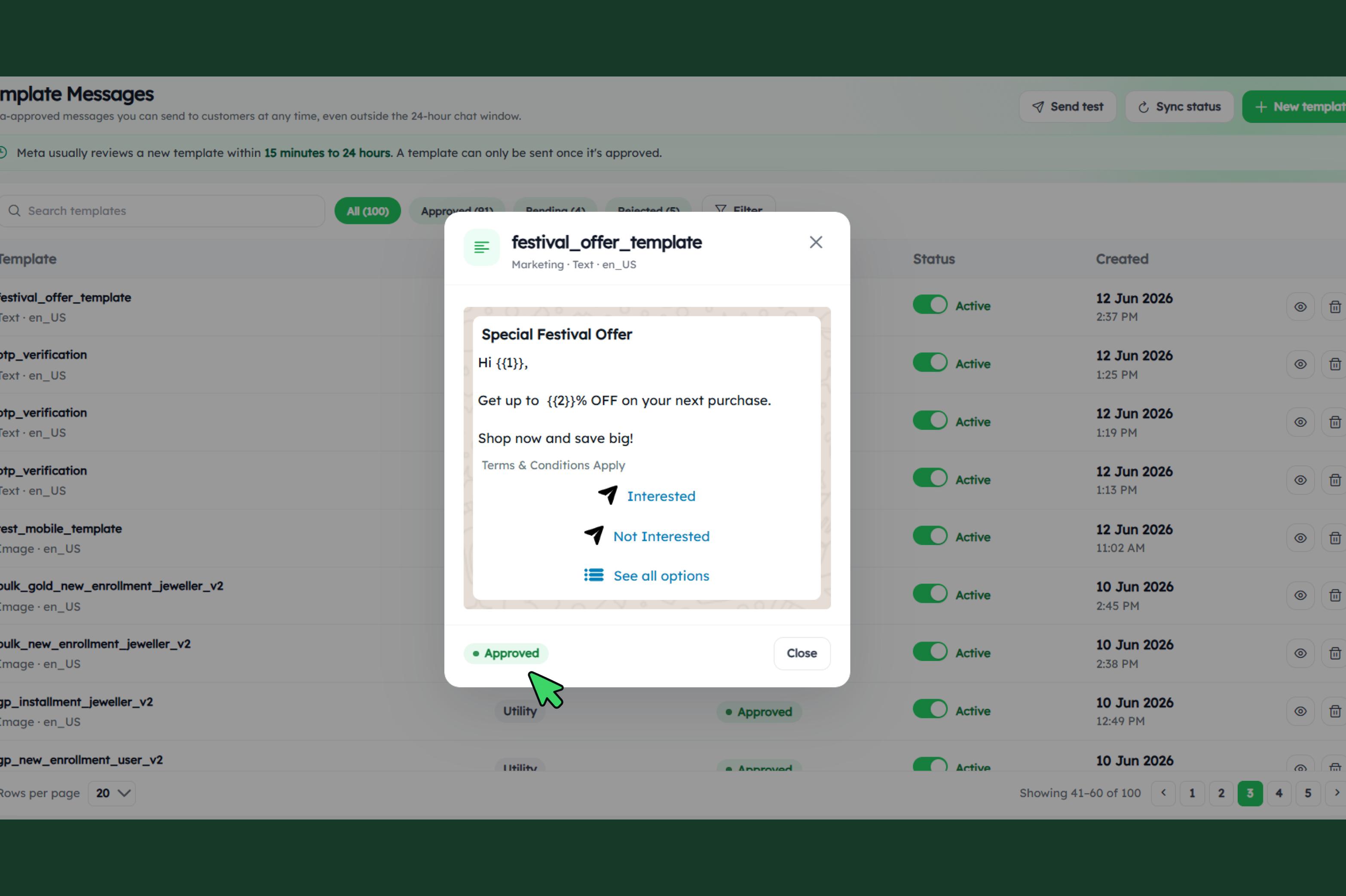Toggle Active switch for 1:25 PM otp_verification
Viewport: 1346px width, 896px height.
[x=930, y=362]
